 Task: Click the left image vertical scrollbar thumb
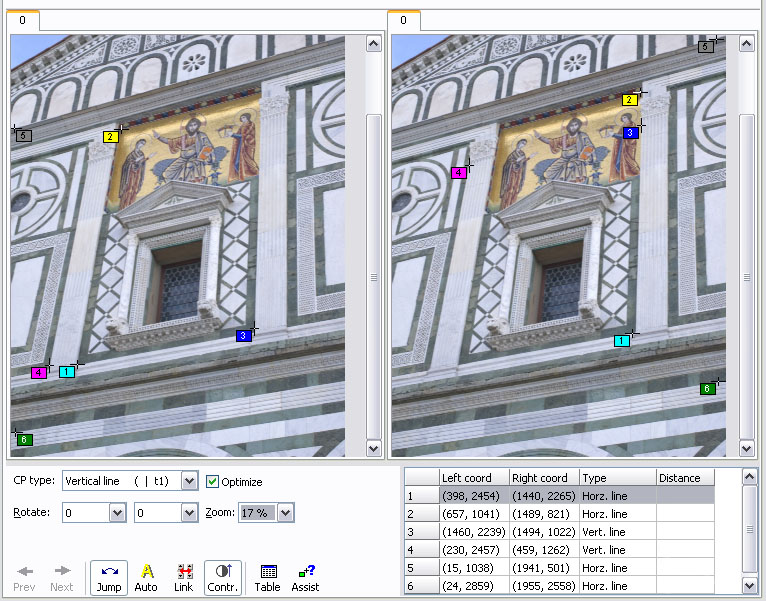[374, 277]
